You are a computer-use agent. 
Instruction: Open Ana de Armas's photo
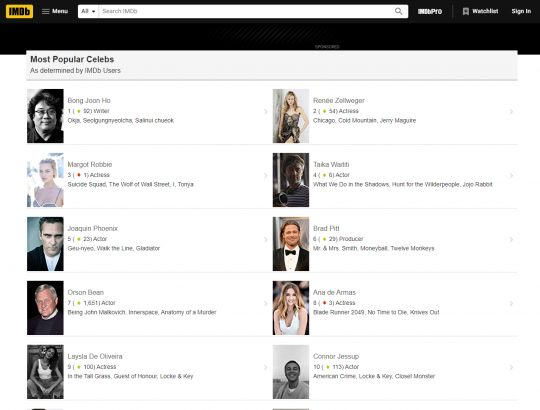(291, 308)
